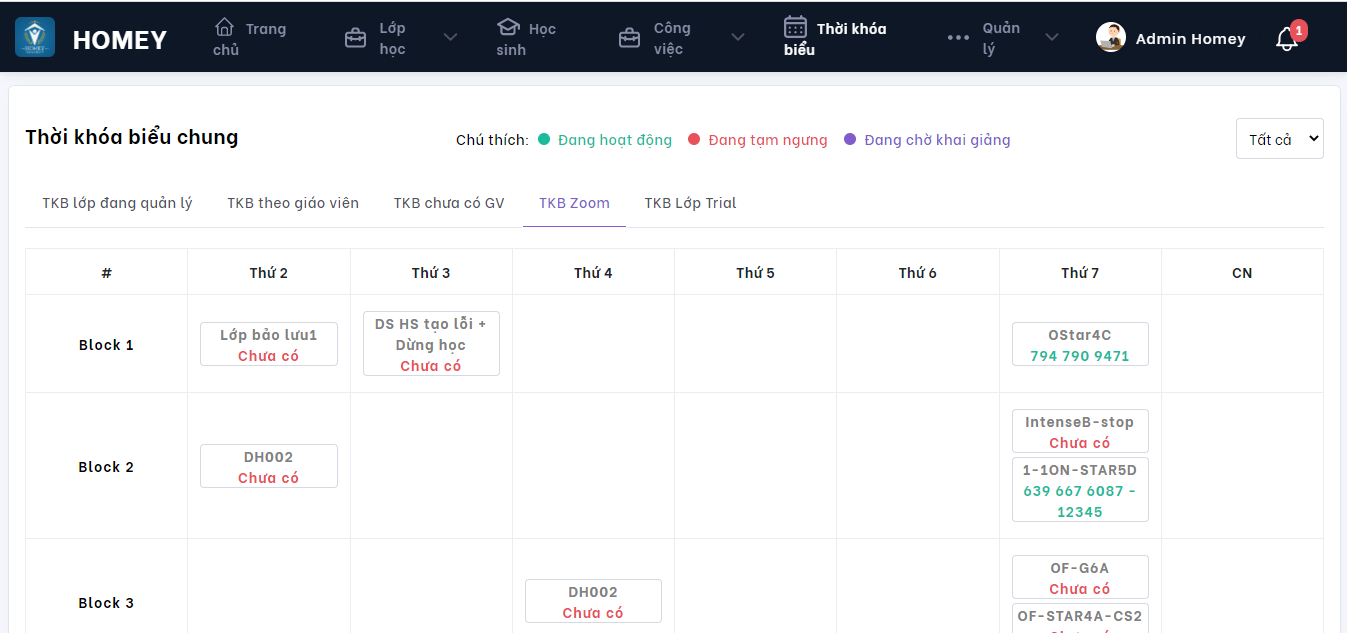Switch to TKB theo giáo viên tab
Image resolution: width=1347 pixels, height=633 pixels.
tap(293, 203)
